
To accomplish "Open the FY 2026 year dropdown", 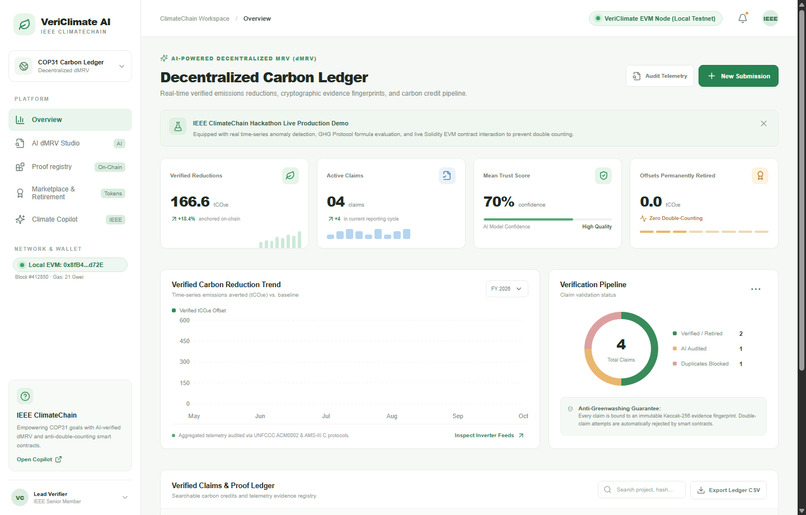I will (507, 289).
